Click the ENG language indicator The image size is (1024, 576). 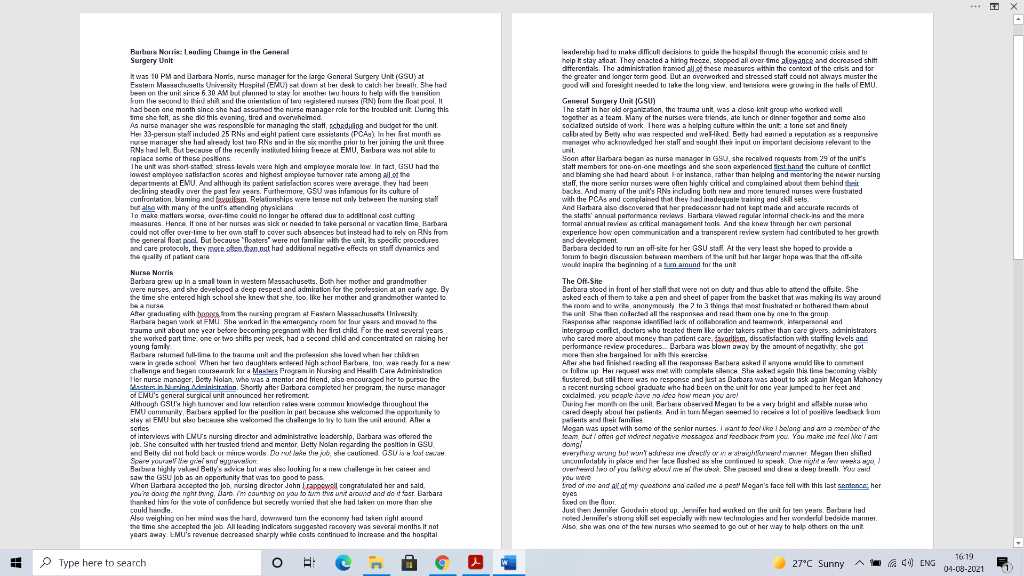(927, 563)
